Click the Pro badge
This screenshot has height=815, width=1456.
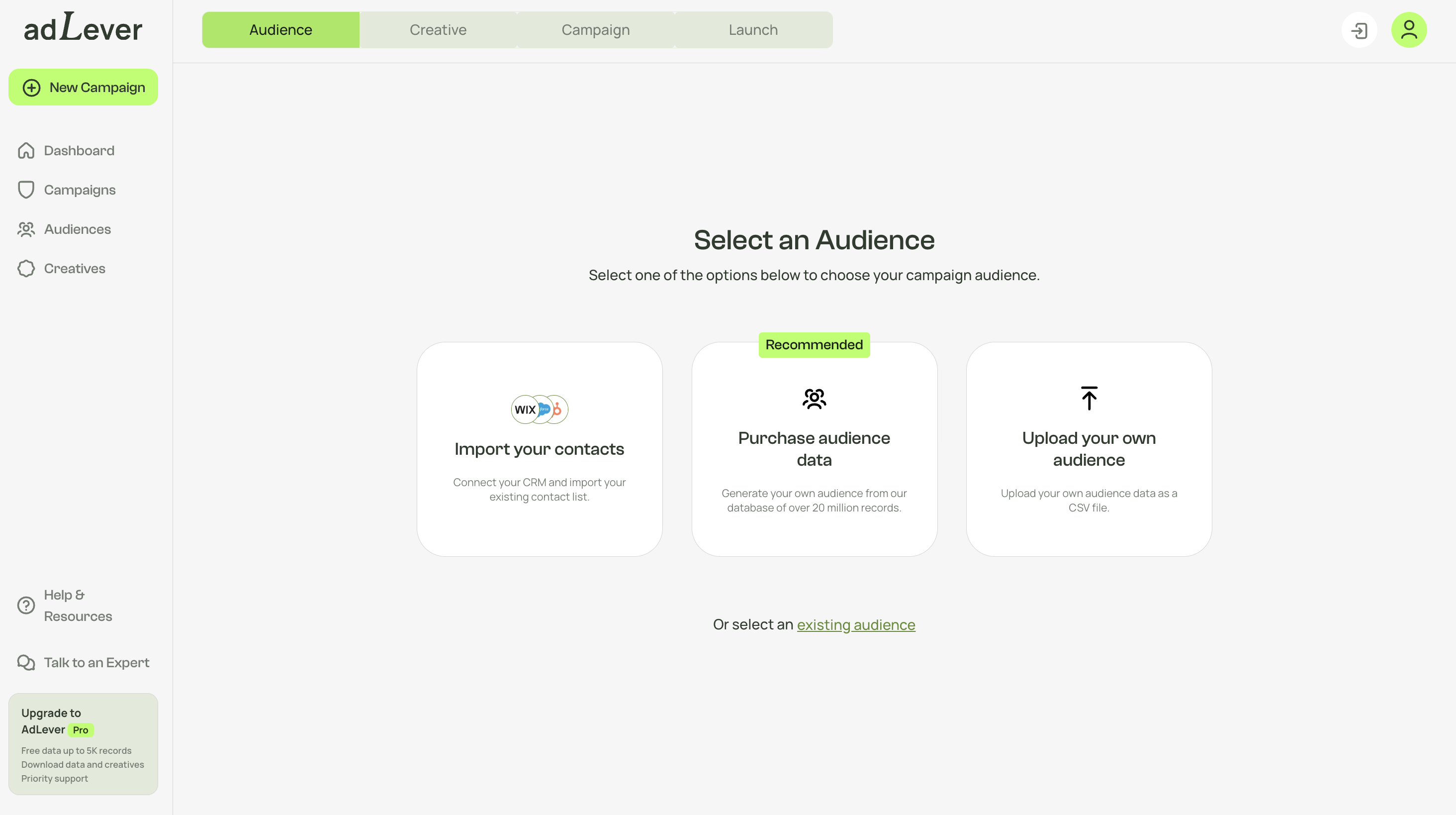click(81, 730)
